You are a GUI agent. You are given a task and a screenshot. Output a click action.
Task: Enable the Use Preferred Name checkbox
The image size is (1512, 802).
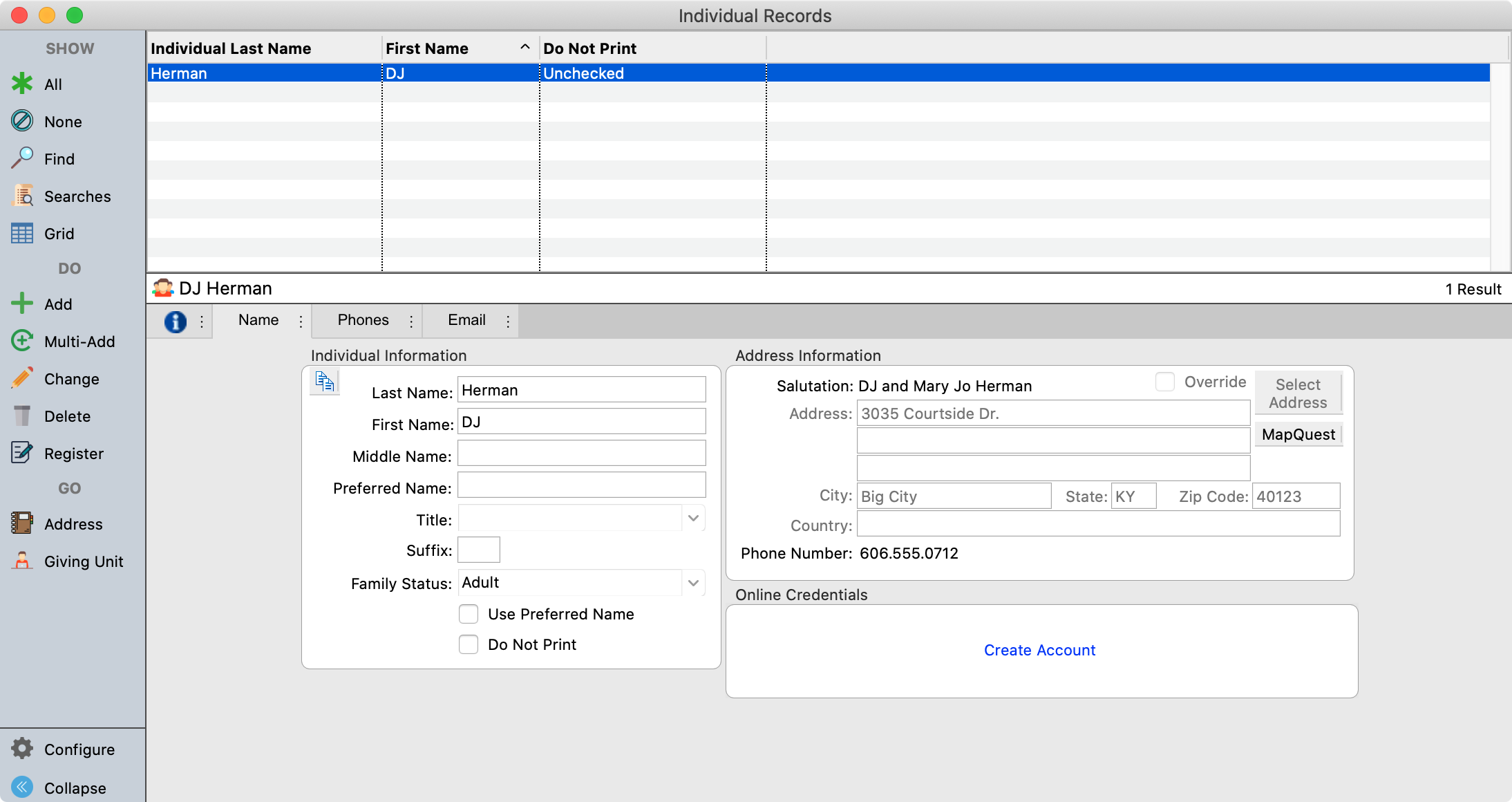tap(469, 614)
